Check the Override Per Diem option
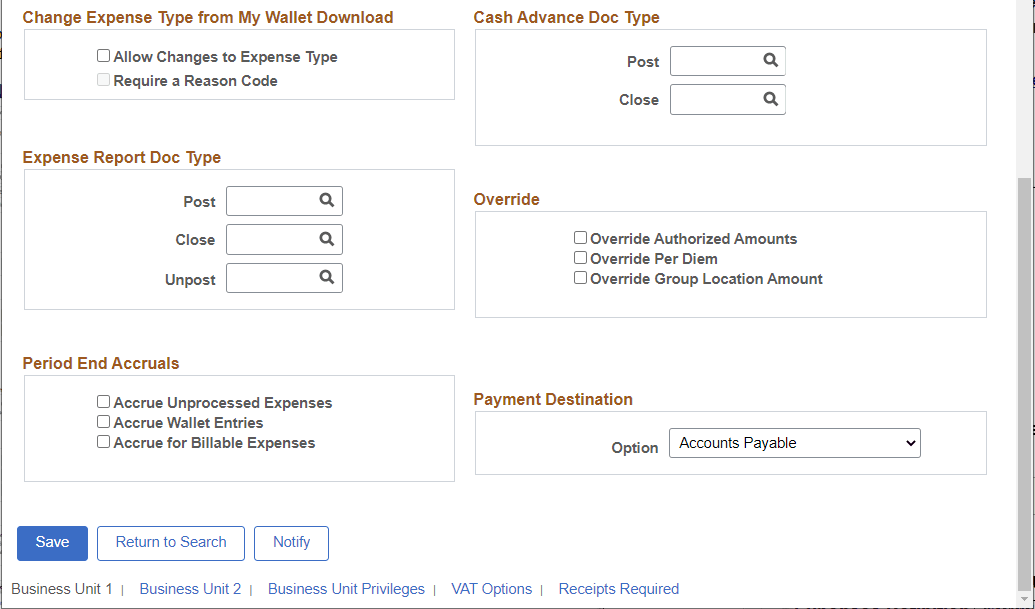 pos(580,257)
